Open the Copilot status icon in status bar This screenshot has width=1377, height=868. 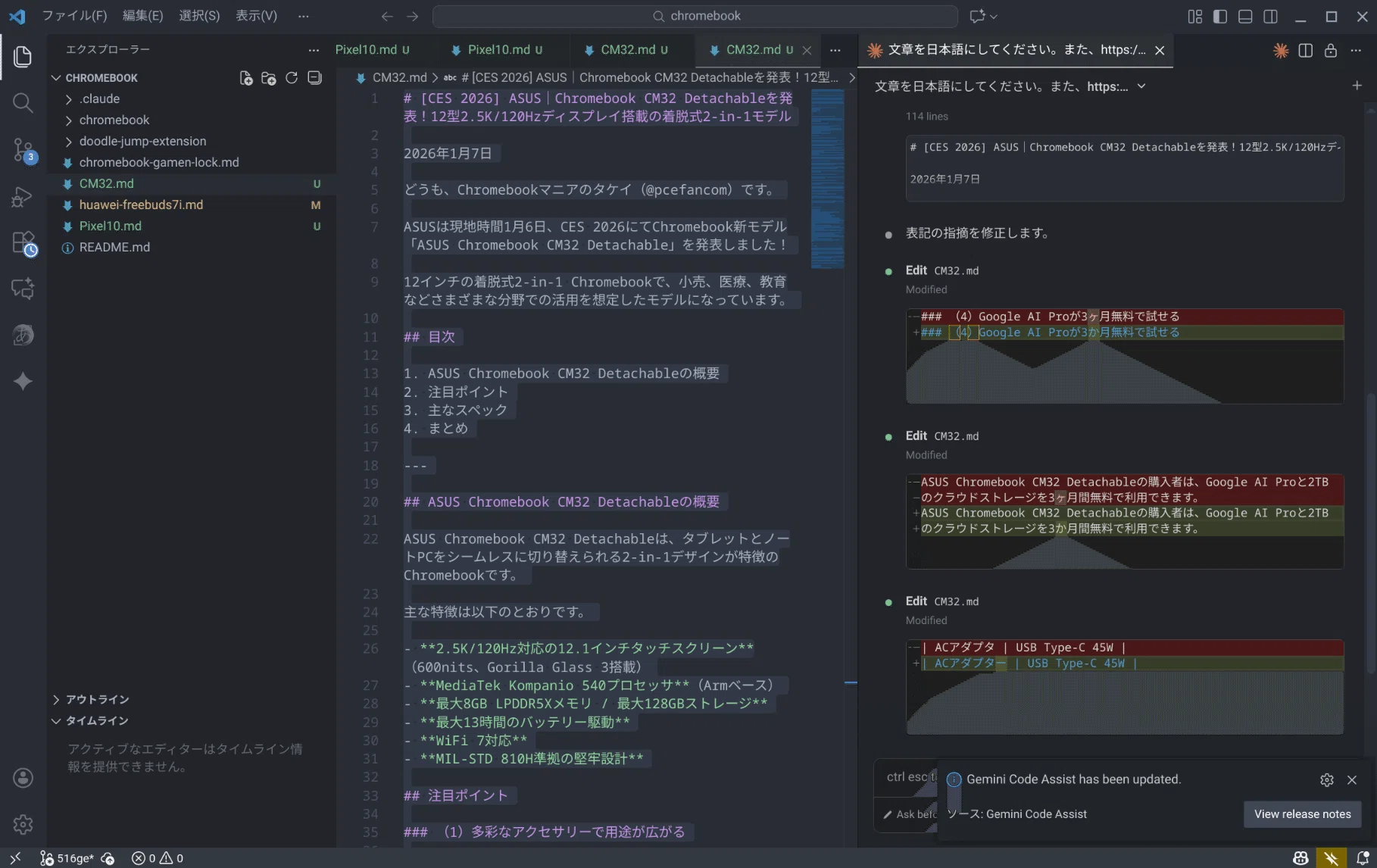pos(1300,858)
